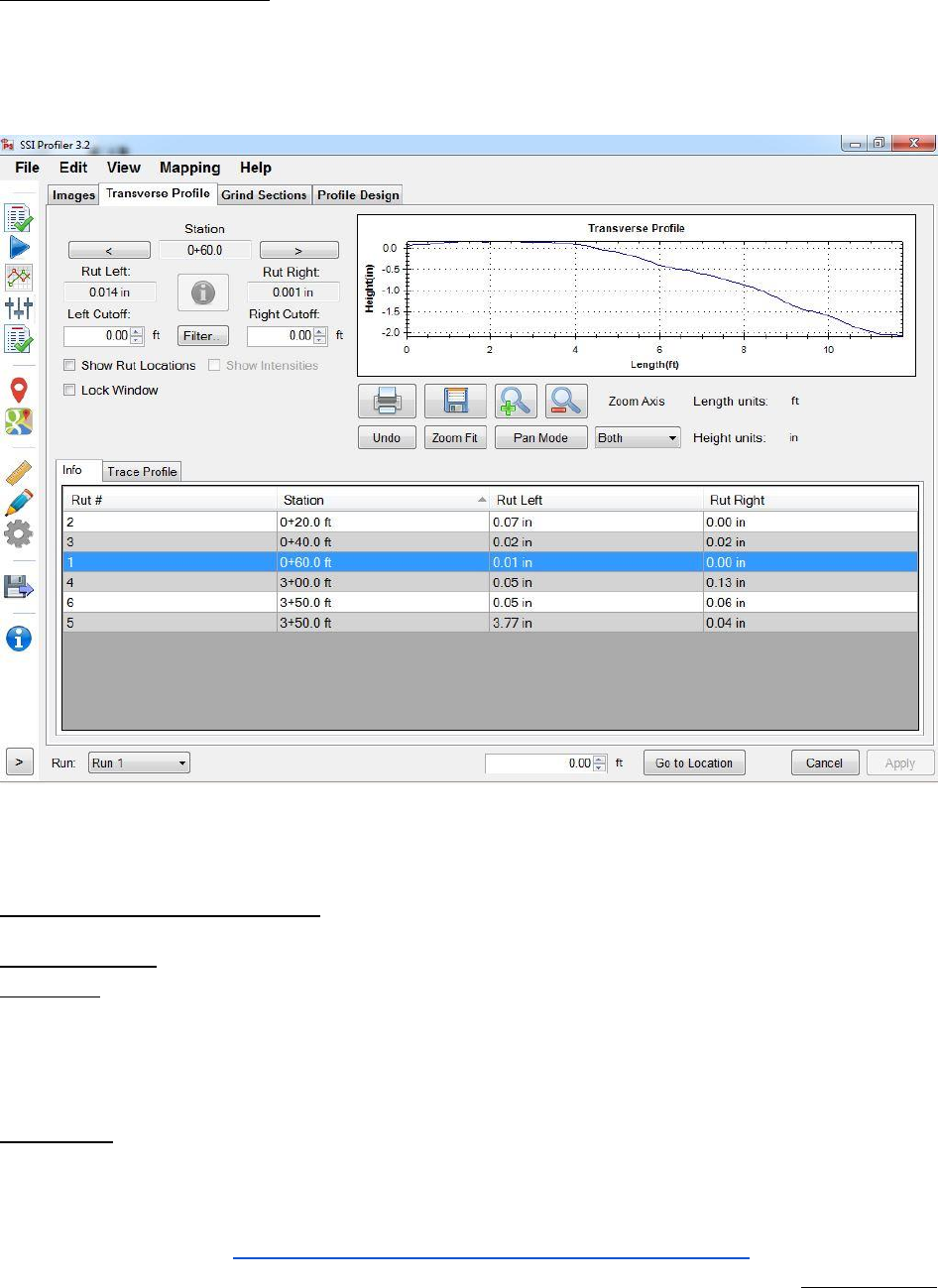Click the Undo button
The image size is (938, 1288).
point(387,438)
